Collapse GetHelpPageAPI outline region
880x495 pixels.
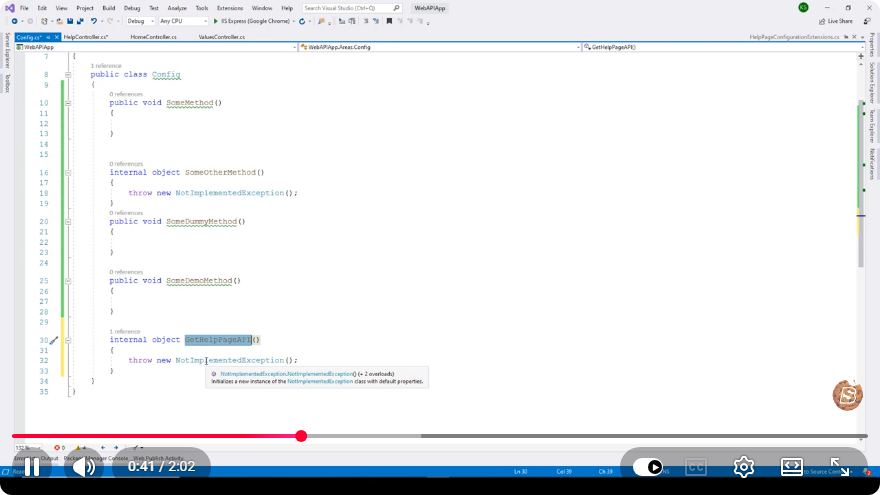[x=68, y=340]
